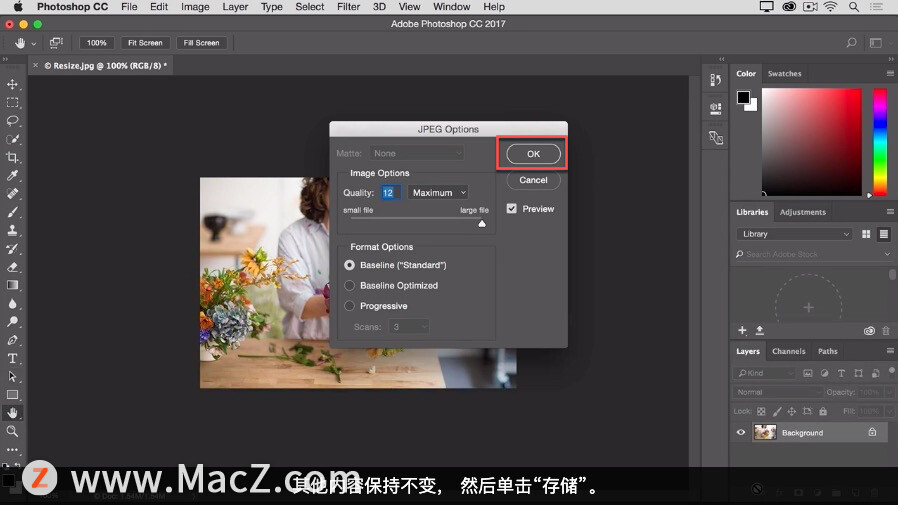Toggle lock position icon in Layers
Screen dimensions: 898x505
[791, 411]
